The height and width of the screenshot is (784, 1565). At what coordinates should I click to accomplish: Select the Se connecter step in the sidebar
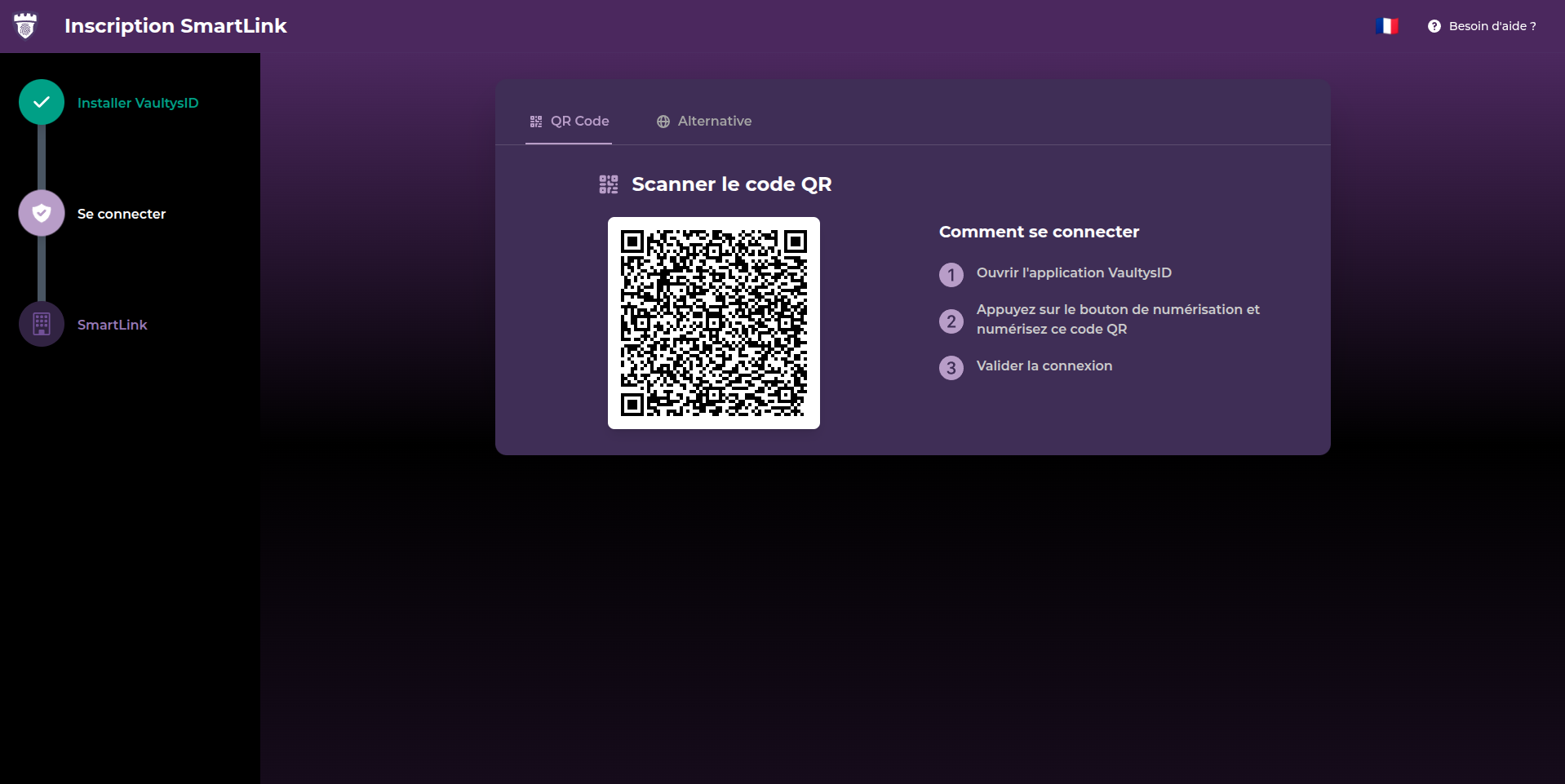pos(121,213)
